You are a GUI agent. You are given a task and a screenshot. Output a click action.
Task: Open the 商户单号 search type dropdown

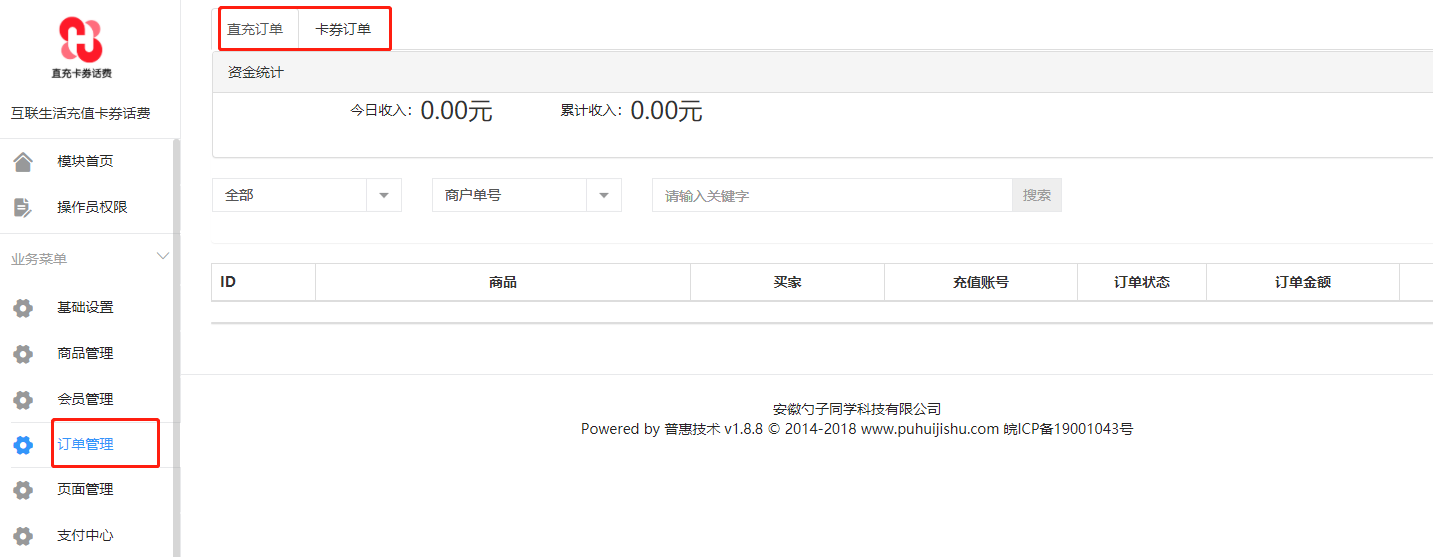point(527,195)
